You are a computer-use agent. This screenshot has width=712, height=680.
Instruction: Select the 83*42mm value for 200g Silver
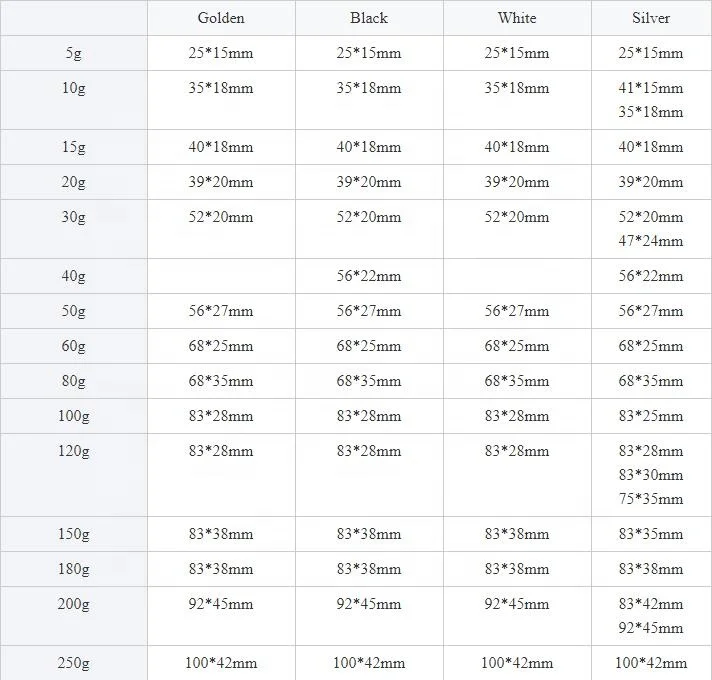651,604
